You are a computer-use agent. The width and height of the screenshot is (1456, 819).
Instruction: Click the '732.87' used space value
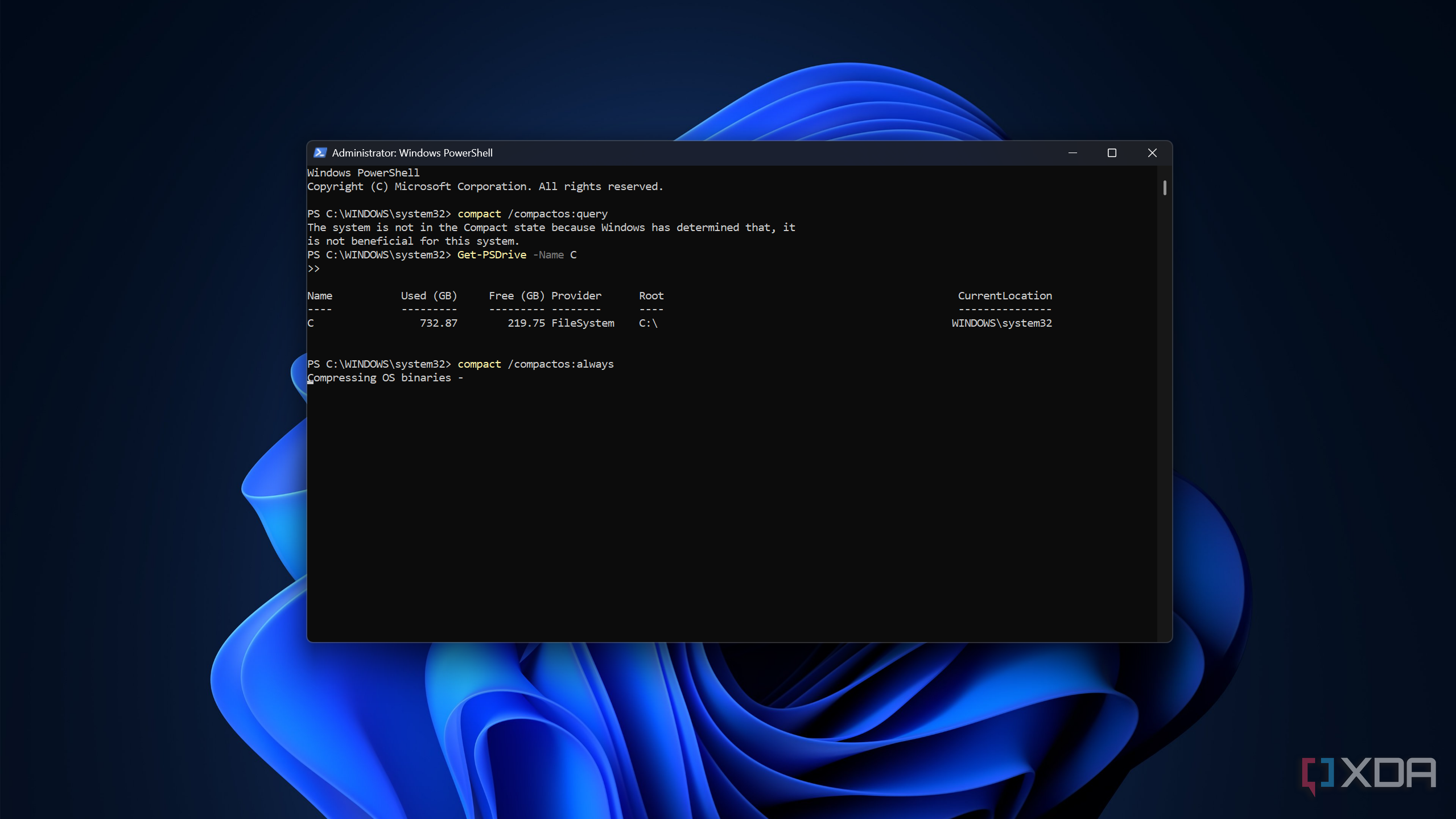(439, 323)
